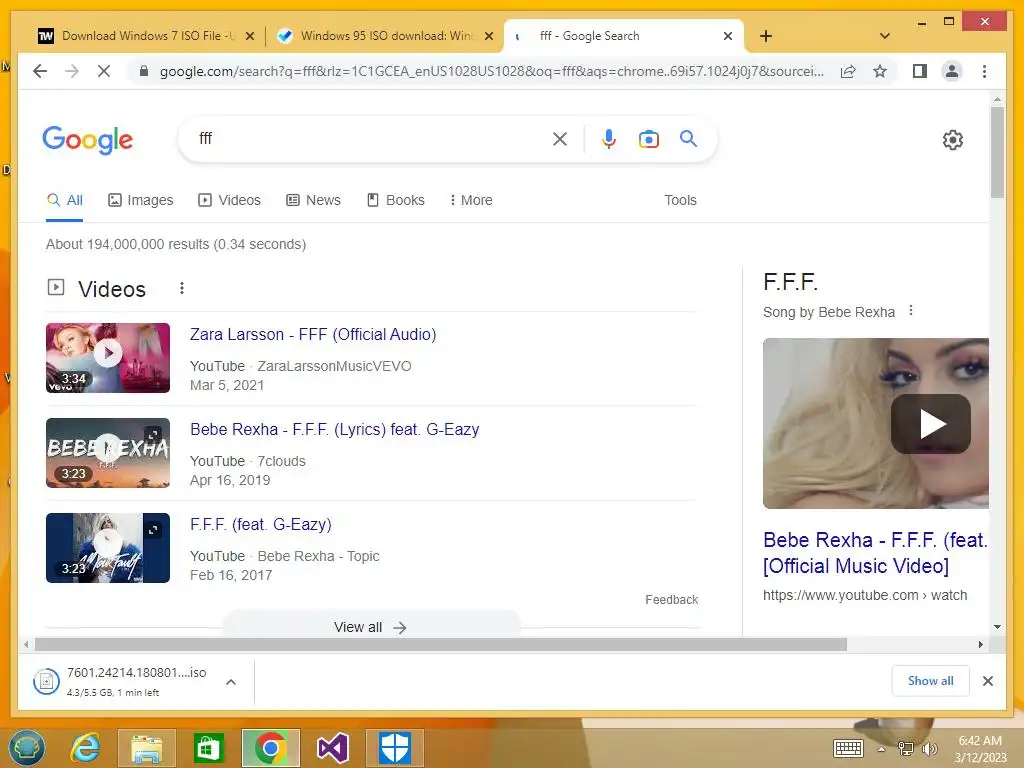
Task: Clear the search box text
Action: (560, 139)
